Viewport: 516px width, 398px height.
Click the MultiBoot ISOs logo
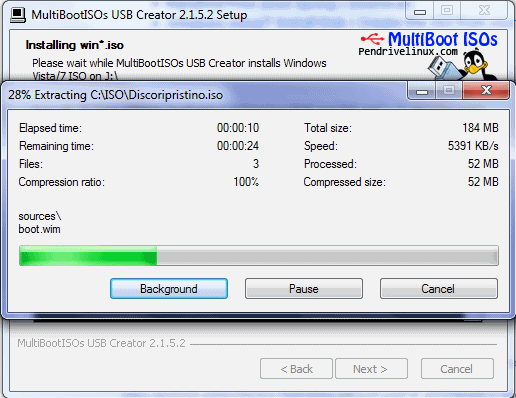443,39
